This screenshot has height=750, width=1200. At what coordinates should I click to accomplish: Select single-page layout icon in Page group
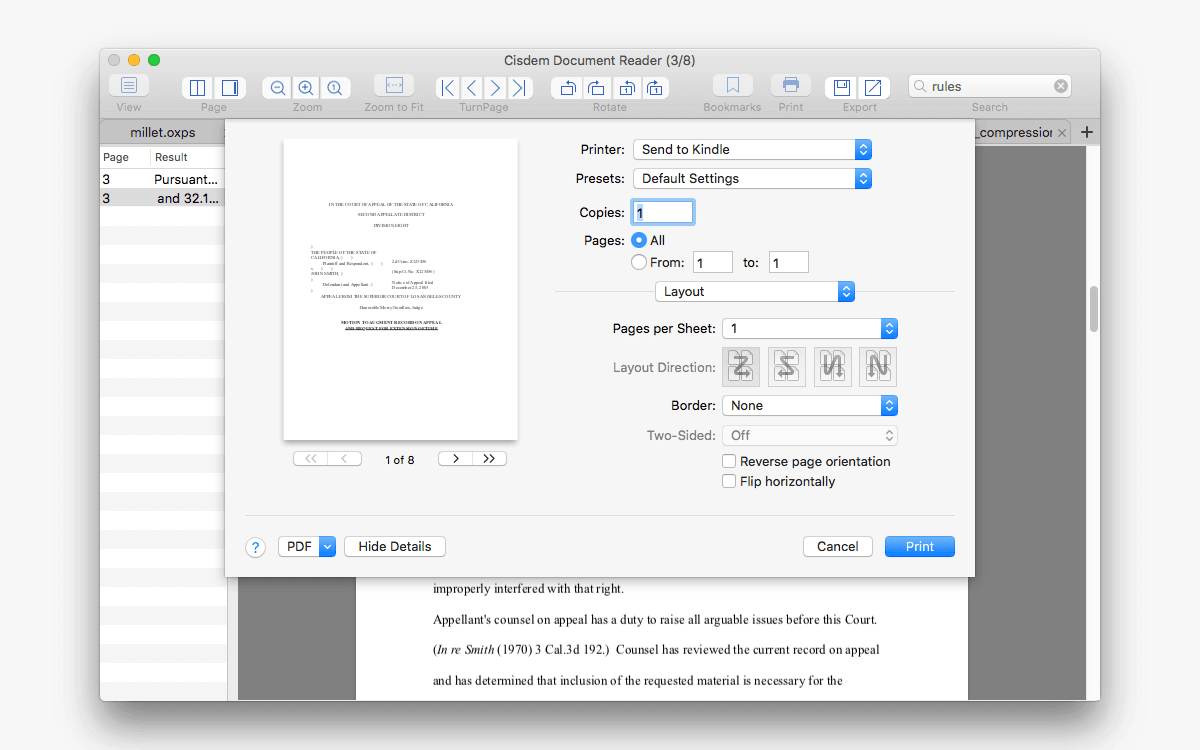(x=230, y=88)
